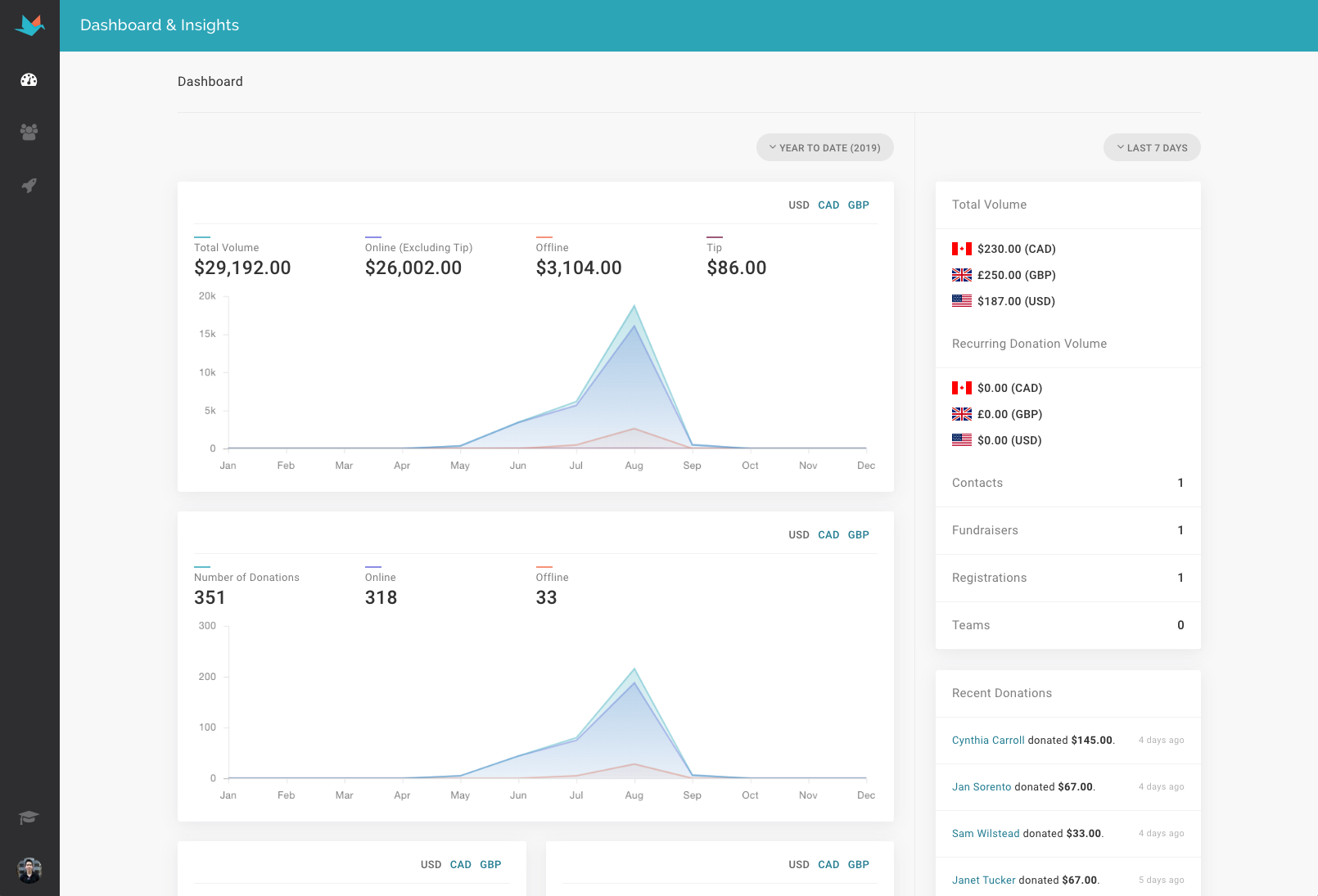This screenshot has width=1318, height=896.
Task: Expand the Year To Date (2019) dropdown
Action: [825, 147]
